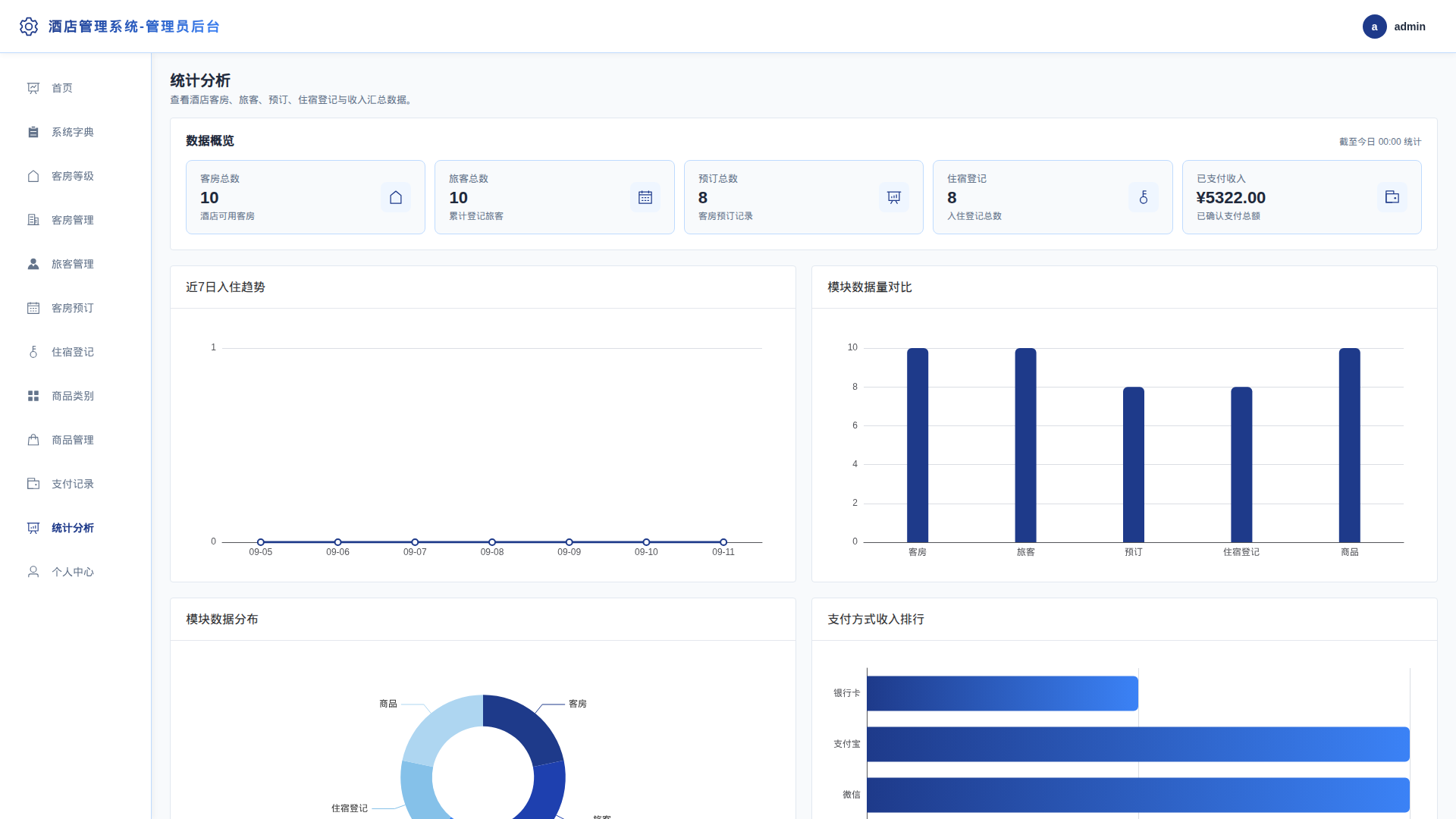Click the 模块数据量对比 heading
The height and width of the screenshot is (819, 1456).
[870, 287]
